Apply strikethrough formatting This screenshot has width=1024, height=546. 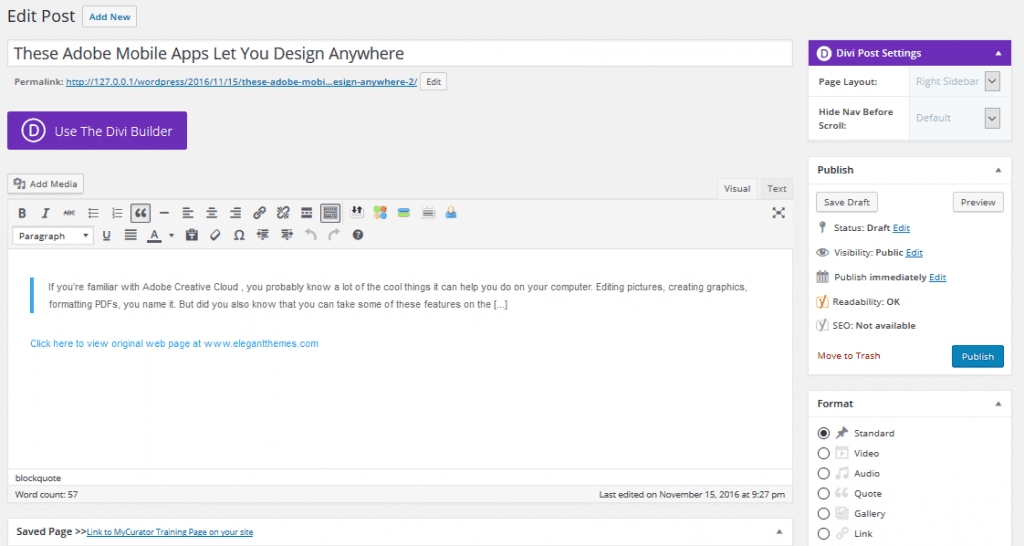click(x=69, y=213)
